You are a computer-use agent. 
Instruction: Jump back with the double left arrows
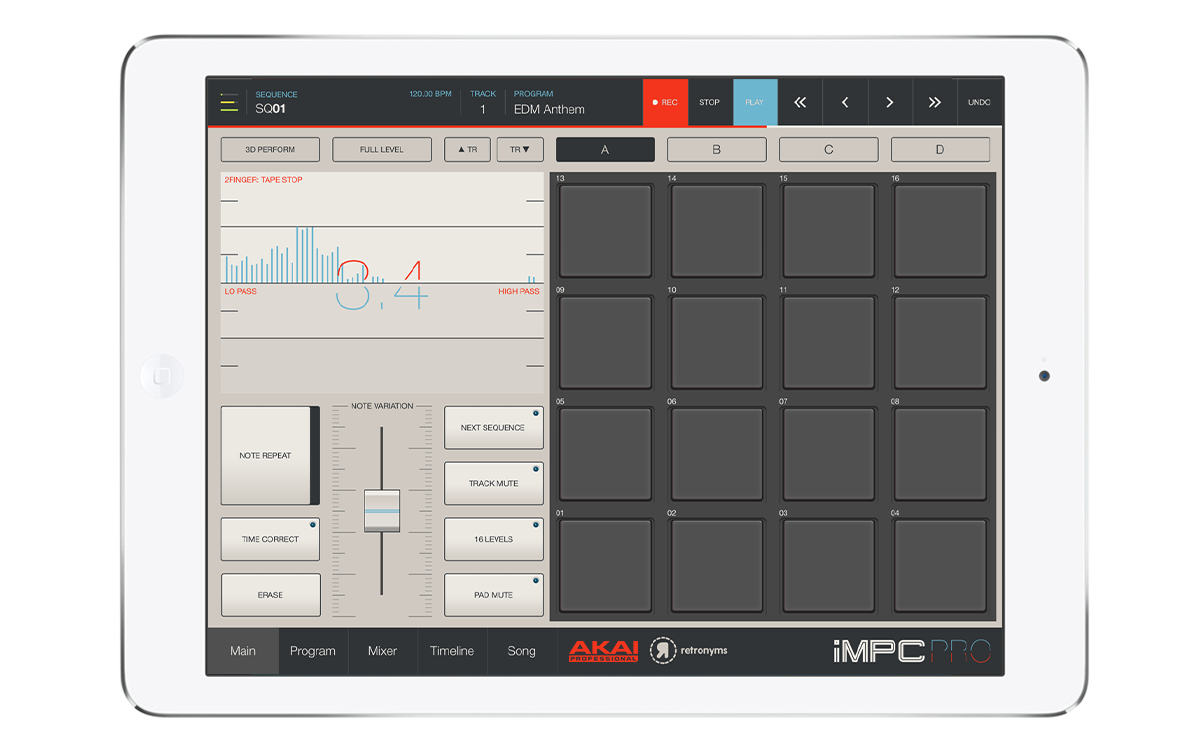coord(800,102)
